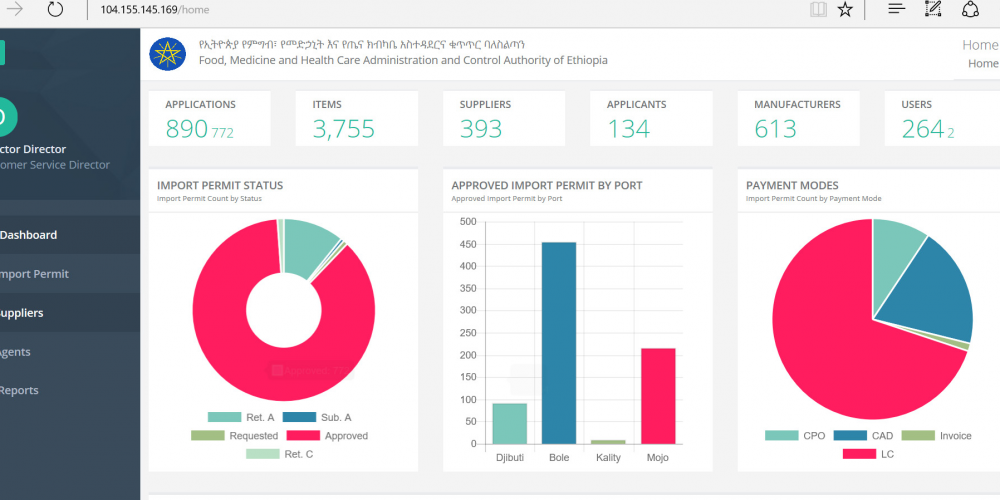This screenshot has height=500, width=1000.
Task: Click the Applications count card
Action: click(x=209, y=118)
